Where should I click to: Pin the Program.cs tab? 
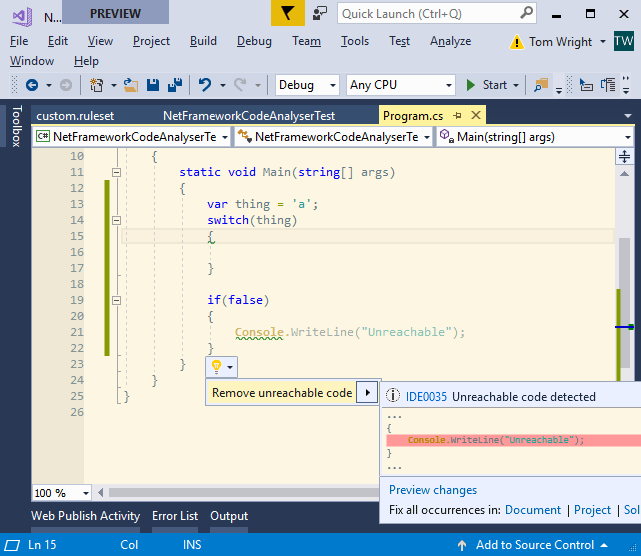[x=457, y=116]
